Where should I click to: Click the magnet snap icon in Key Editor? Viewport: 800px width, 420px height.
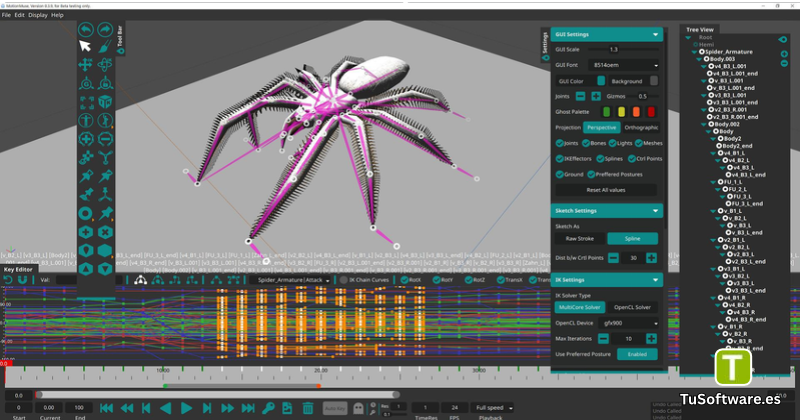click(22, 280)
